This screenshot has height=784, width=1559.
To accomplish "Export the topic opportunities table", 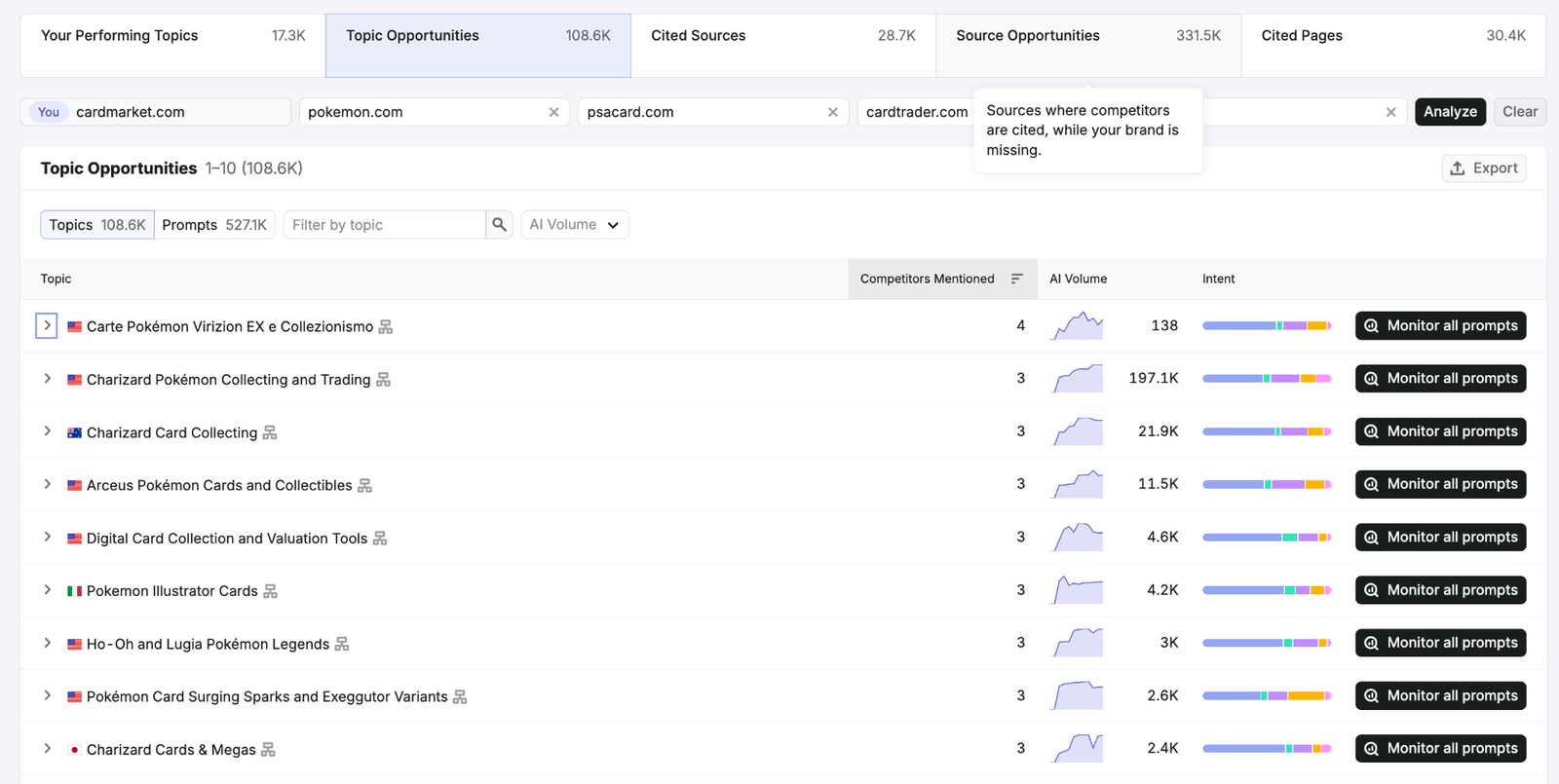I will click(x=1484, y=168).
